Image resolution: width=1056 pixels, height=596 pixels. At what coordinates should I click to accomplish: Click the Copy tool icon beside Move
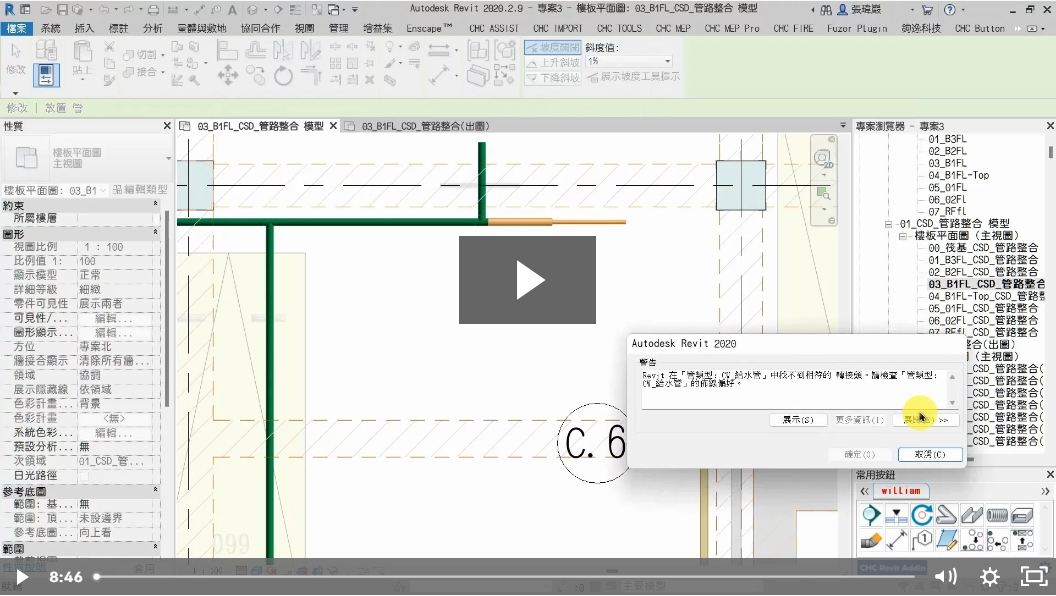coord(256,75)
